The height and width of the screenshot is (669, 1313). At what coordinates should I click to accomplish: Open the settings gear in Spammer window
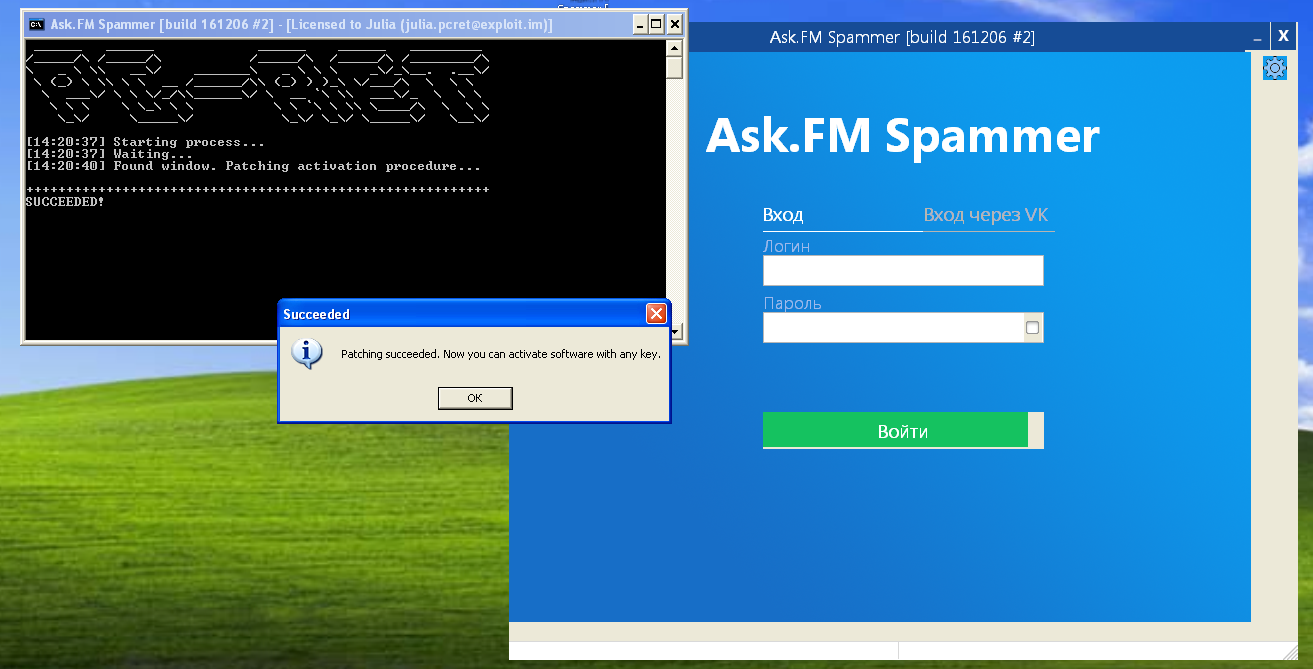coord(1275,68)
